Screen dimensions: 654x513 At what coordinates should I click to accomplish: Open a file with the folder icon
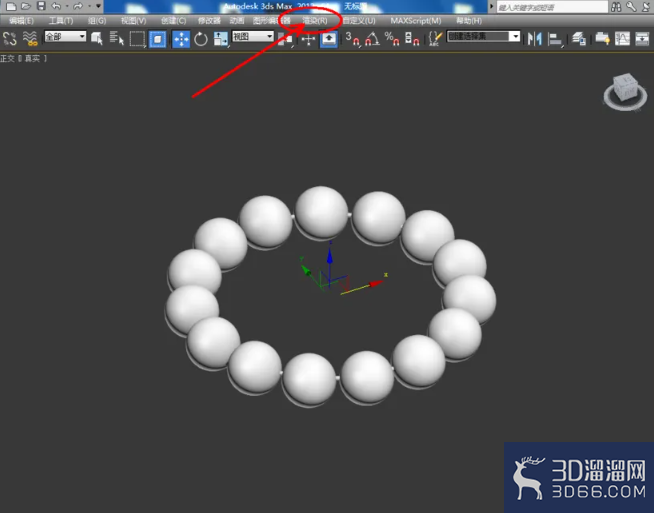pos(26,6)
